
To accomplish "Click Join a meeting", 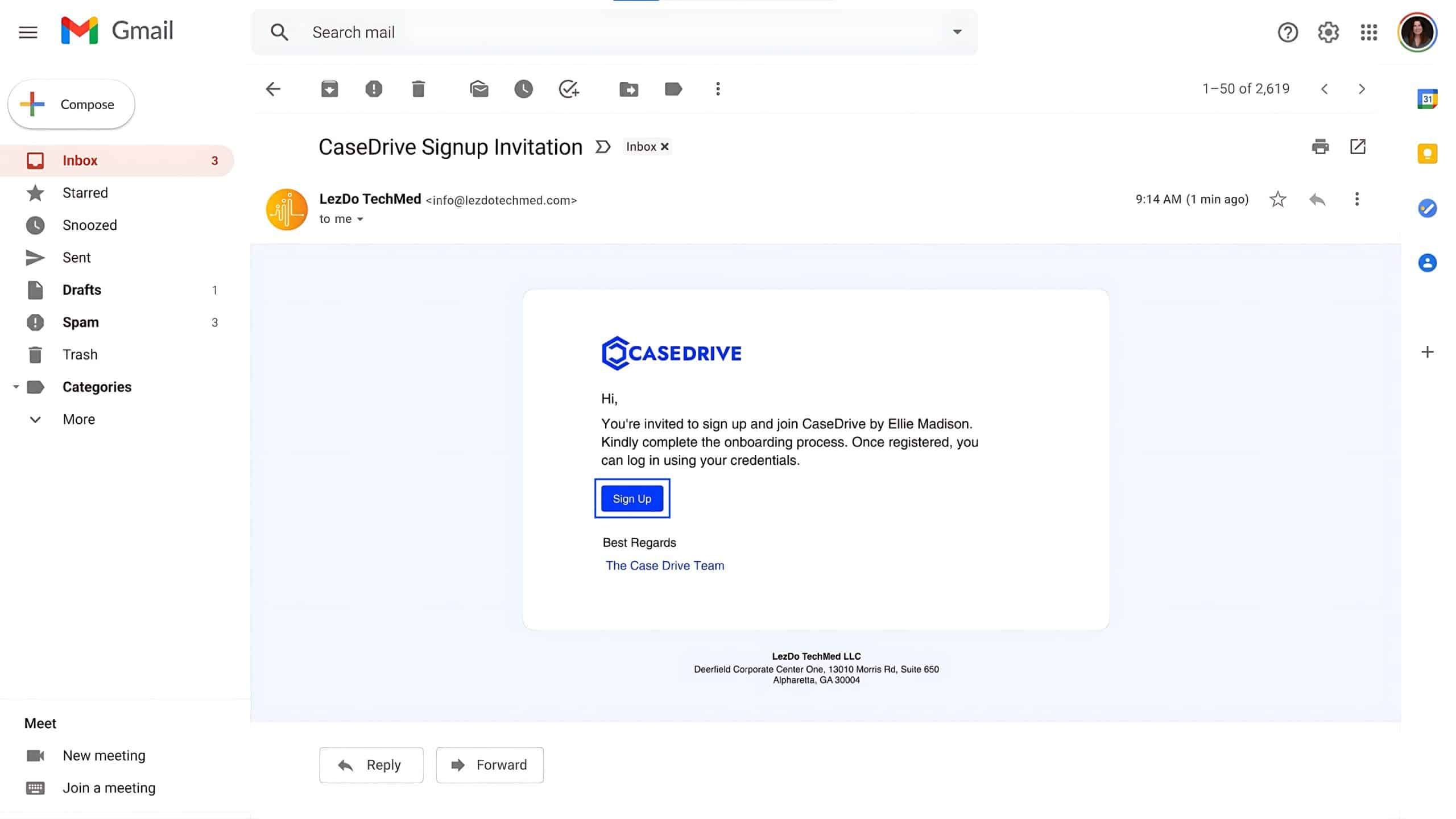I will click(109, 788).
